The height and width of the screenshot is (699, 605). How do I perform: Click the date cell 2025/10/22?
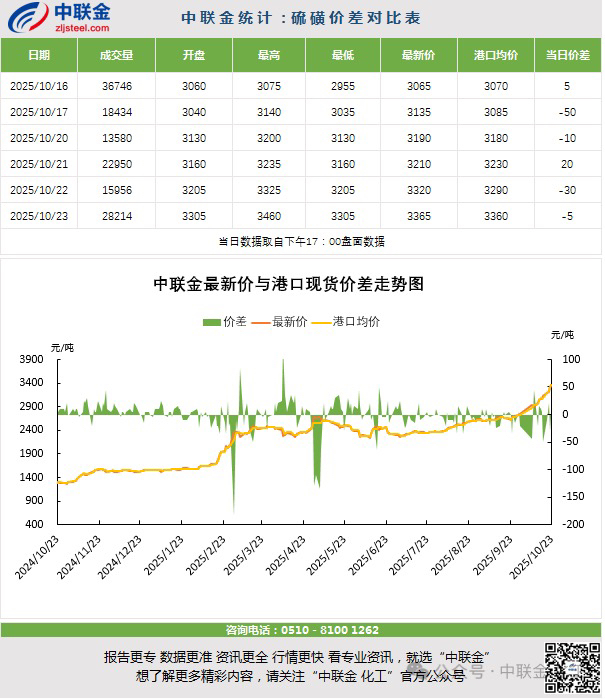(x=39, y=190)
